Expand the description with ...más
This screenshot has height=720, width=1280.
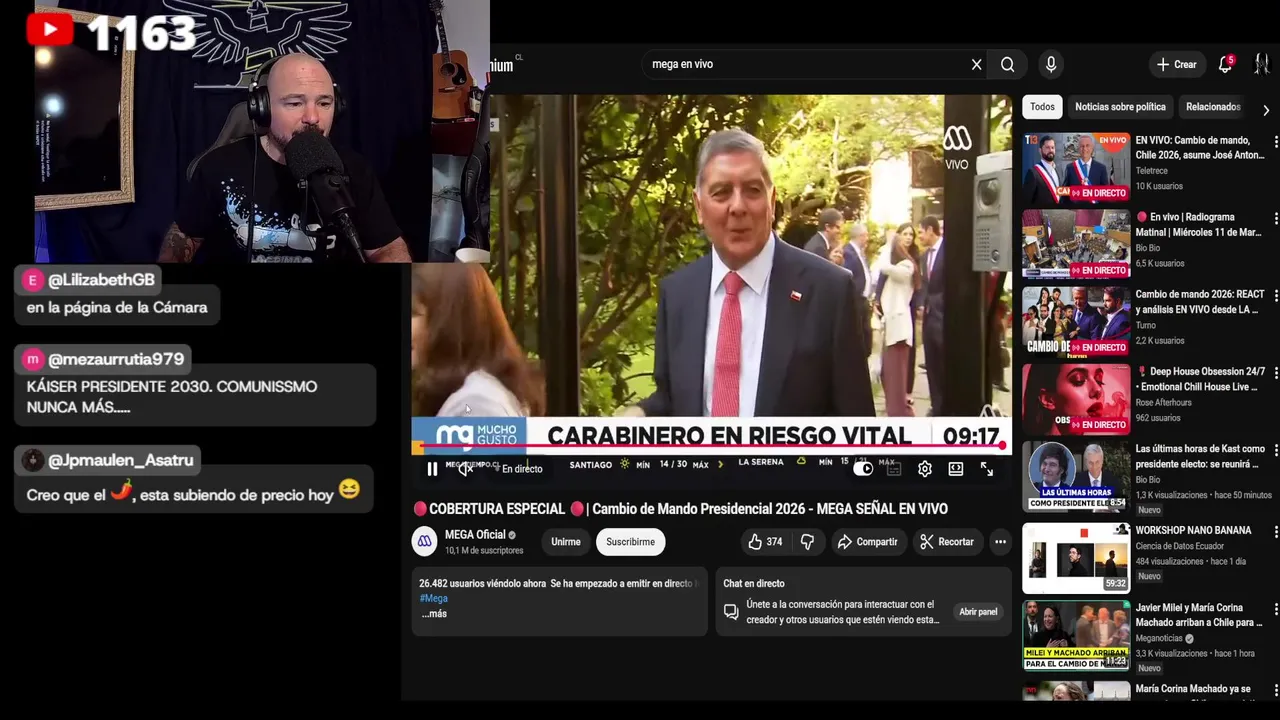click(434, 614)
